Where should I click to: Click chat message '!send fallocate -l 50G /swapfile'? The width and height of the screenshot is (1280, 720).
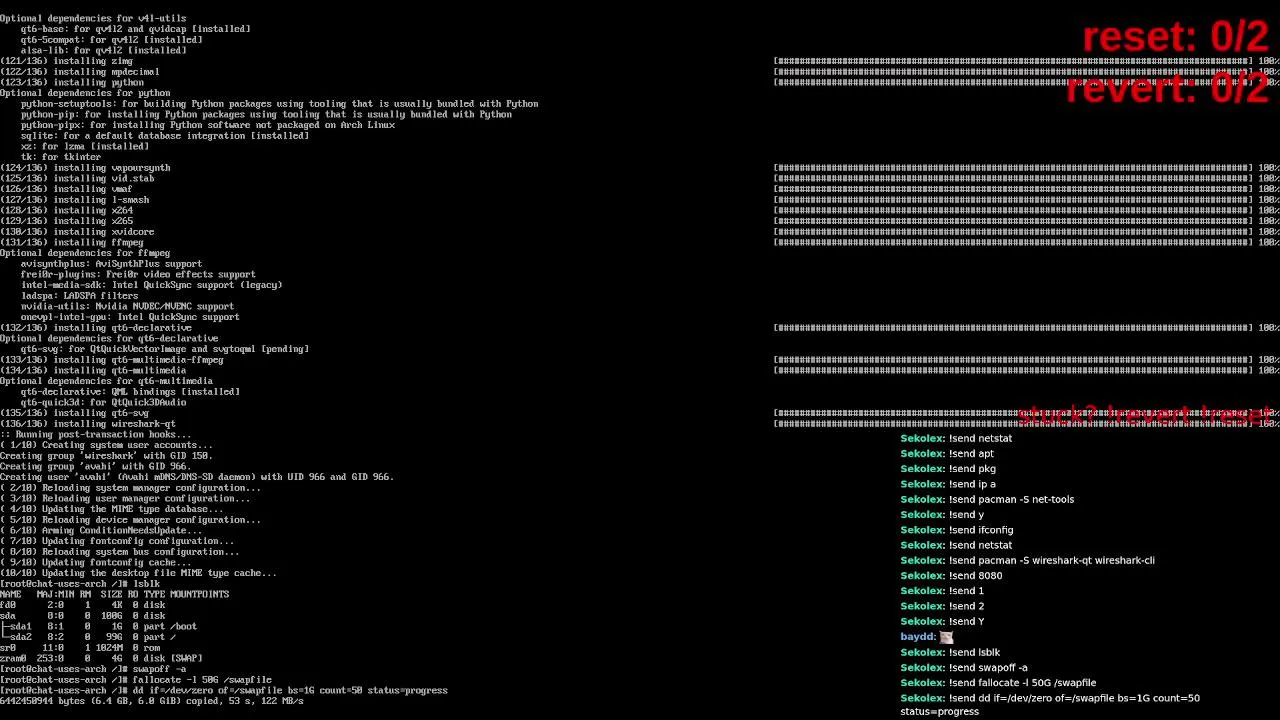pyautogui.click(x=998, y=683)
